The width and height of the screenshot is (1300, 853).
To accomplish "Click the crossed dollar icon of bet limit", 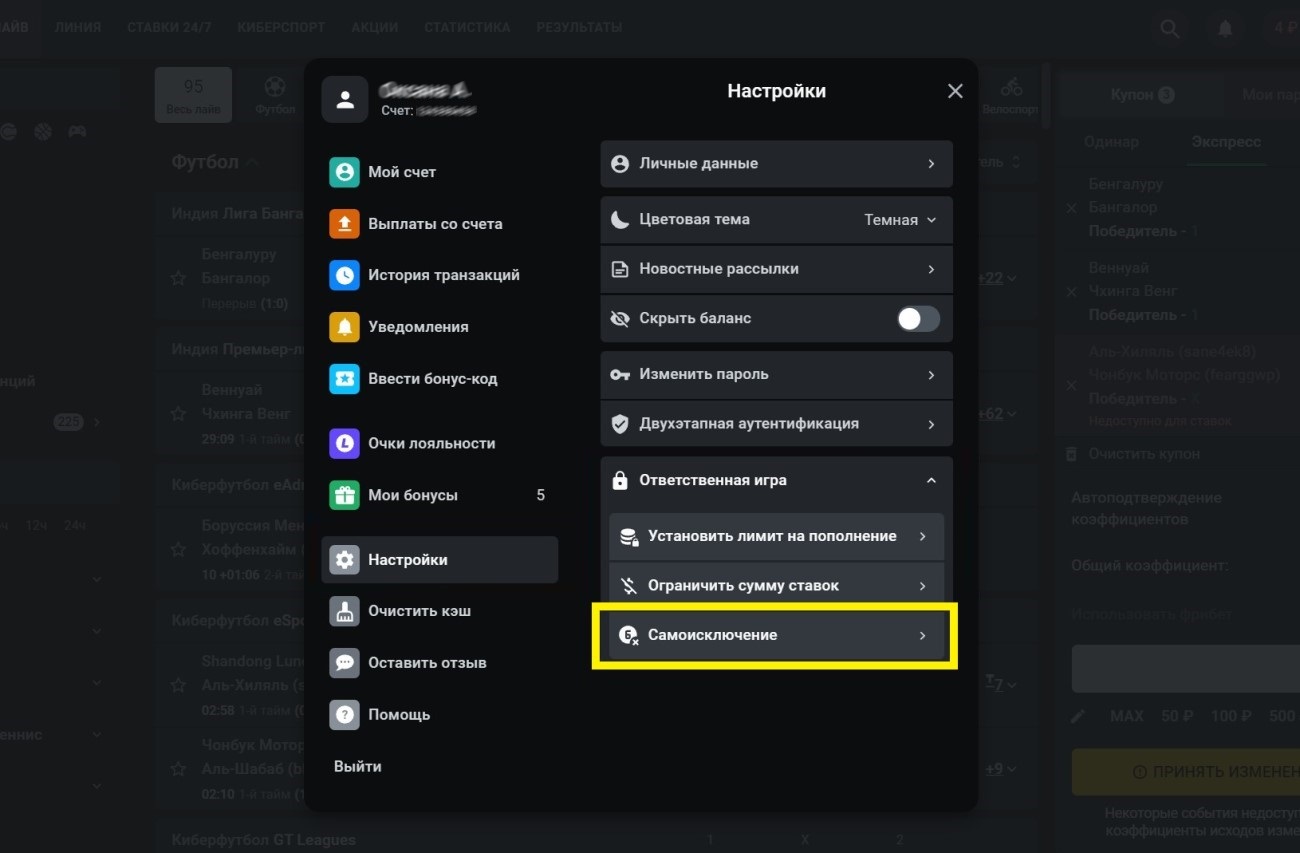I will 629,586.
